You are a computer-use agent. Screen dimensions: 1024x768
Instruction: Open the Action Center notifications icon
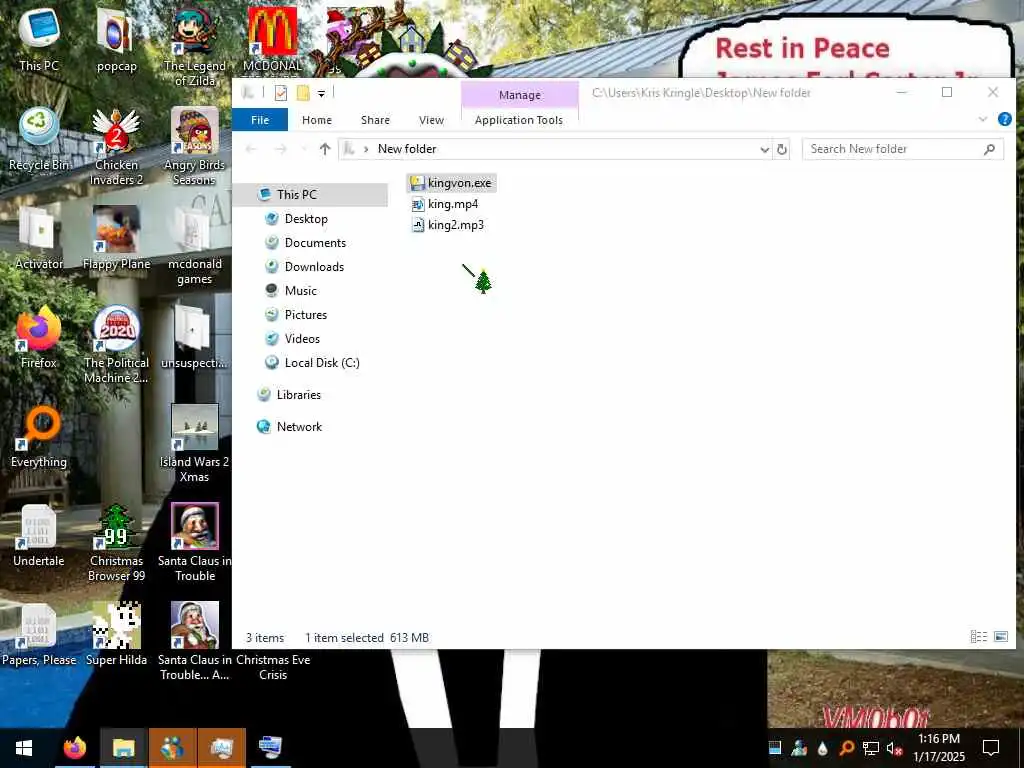(x=991, y=748)
